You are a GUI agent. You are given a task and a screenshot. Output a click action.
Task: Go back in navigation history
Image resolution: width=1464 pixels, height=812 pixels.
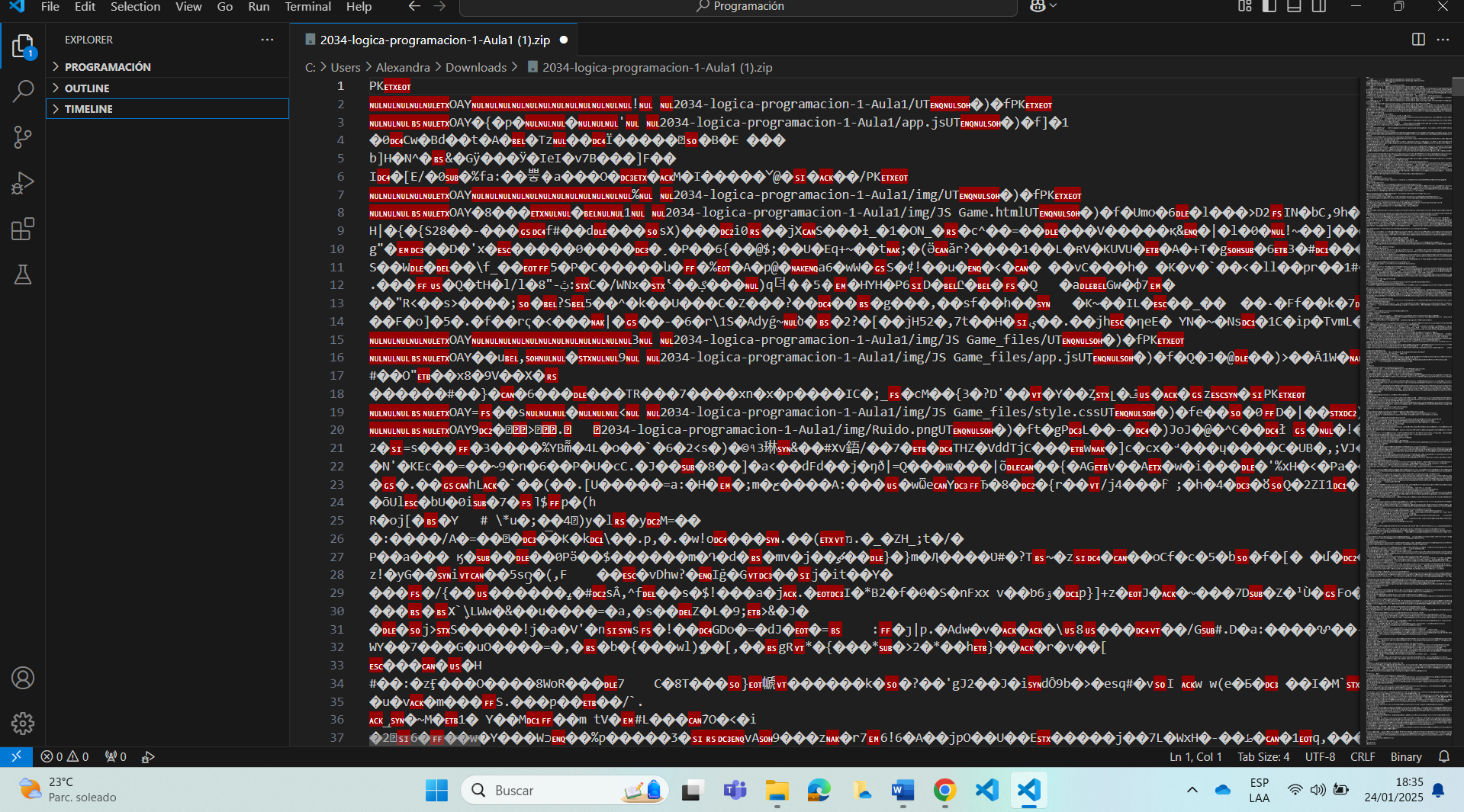(414, 7)
